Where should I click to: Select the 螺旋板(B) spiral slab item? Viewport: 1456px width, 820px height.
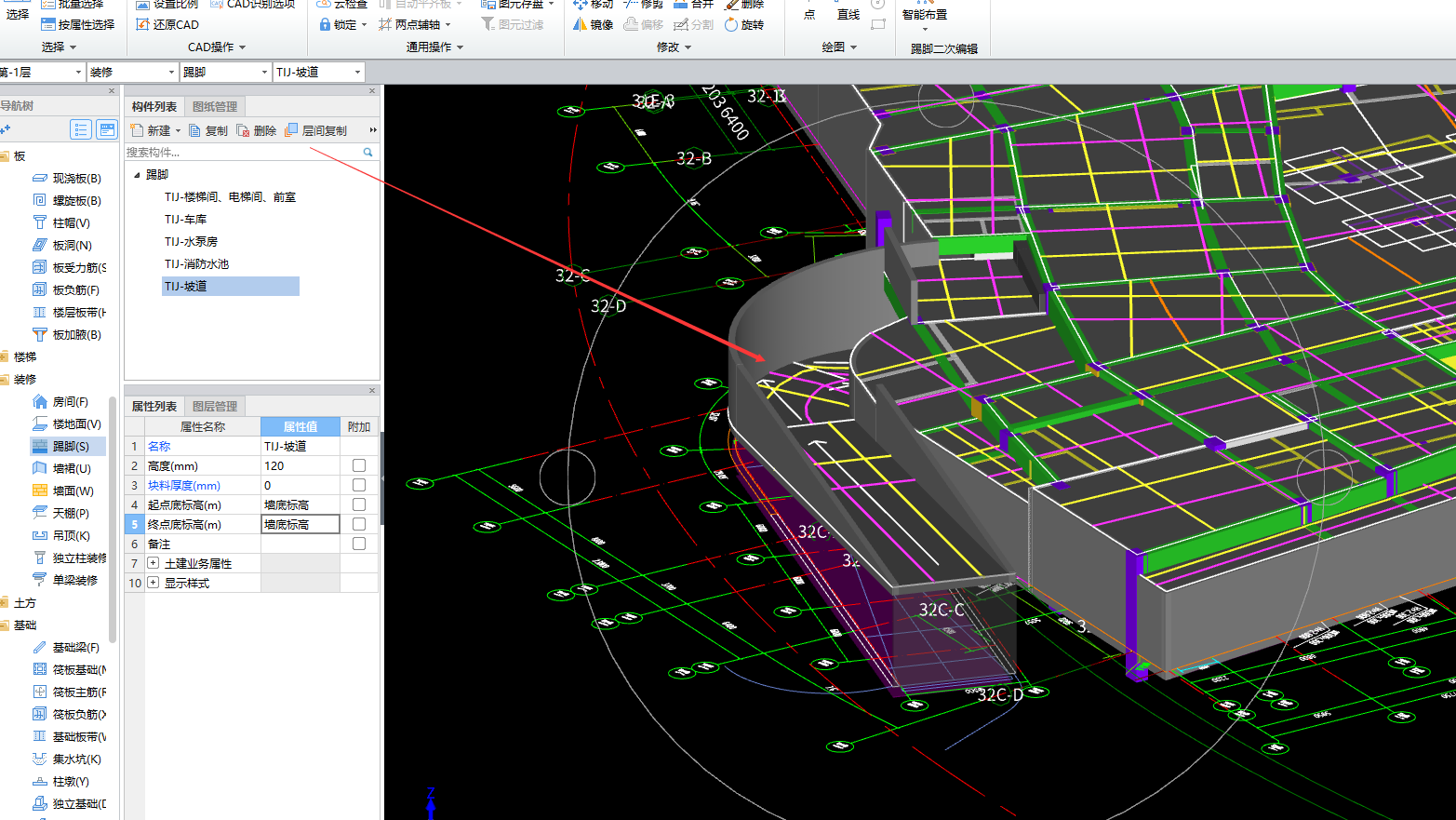[x=67, y=200]
